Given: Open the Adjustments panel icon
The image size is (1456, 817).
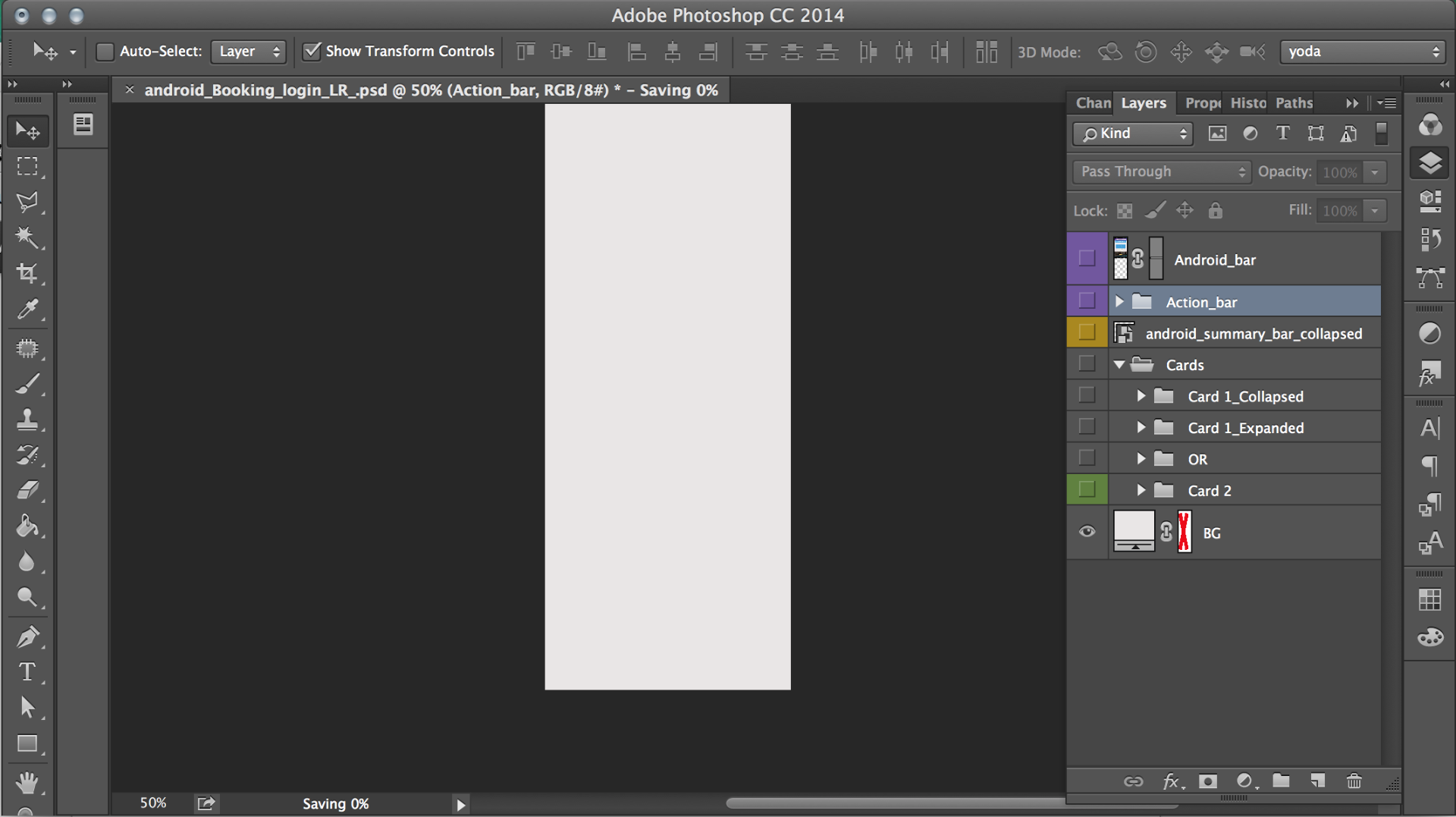Looking at the screenshot, I should [1429, 334].
